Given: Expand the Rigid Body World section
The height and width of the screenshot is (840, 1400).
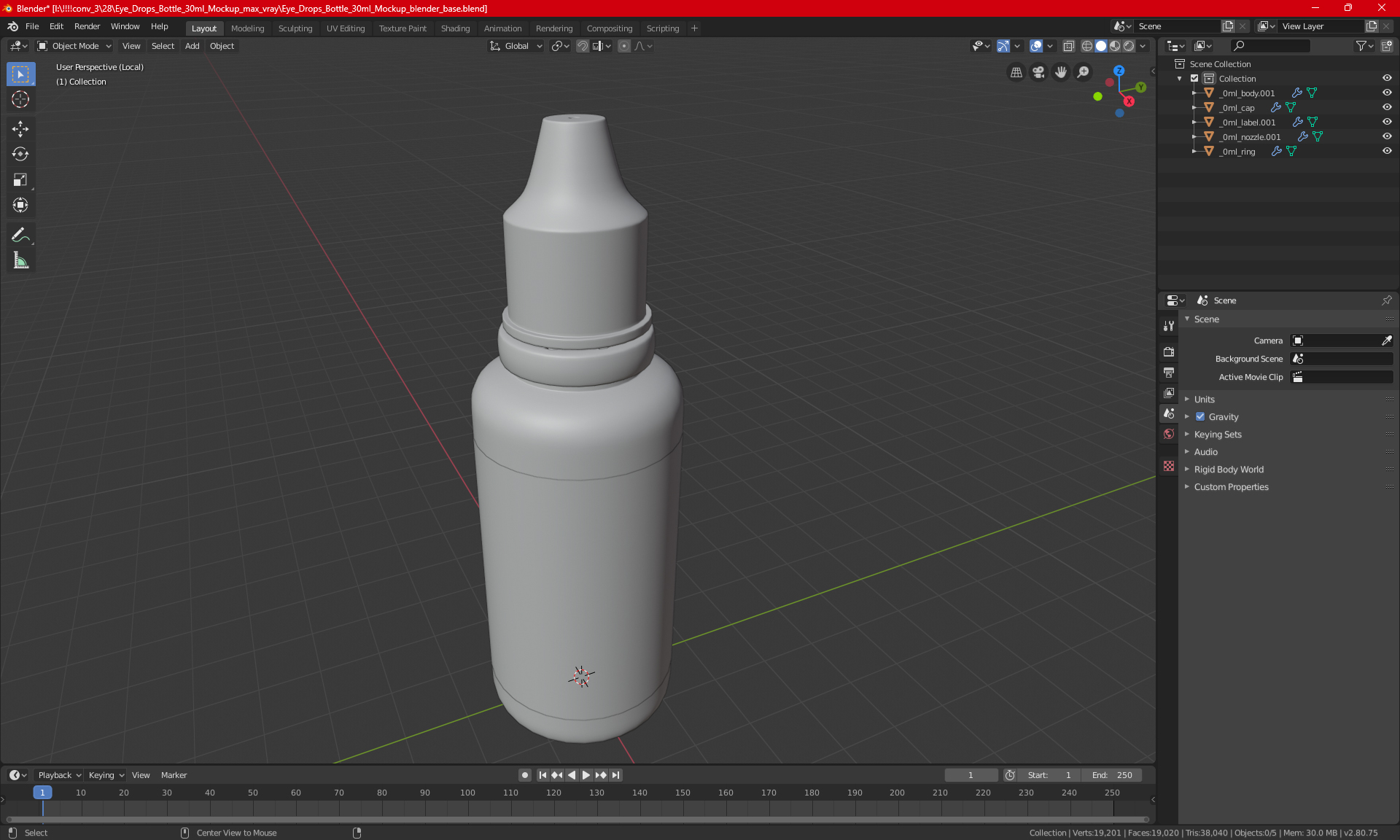Looking at the screenshot, I should click(x=1228, y=470).
